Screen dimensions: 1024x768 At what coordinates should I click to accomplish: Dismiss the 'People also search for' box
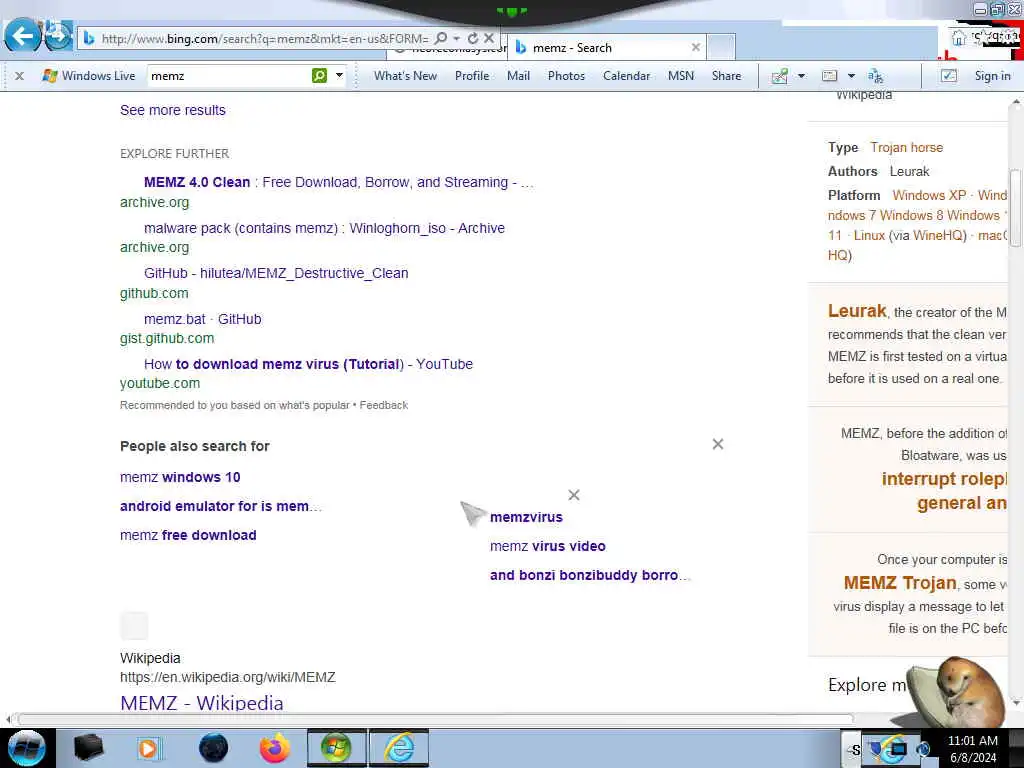718,444
